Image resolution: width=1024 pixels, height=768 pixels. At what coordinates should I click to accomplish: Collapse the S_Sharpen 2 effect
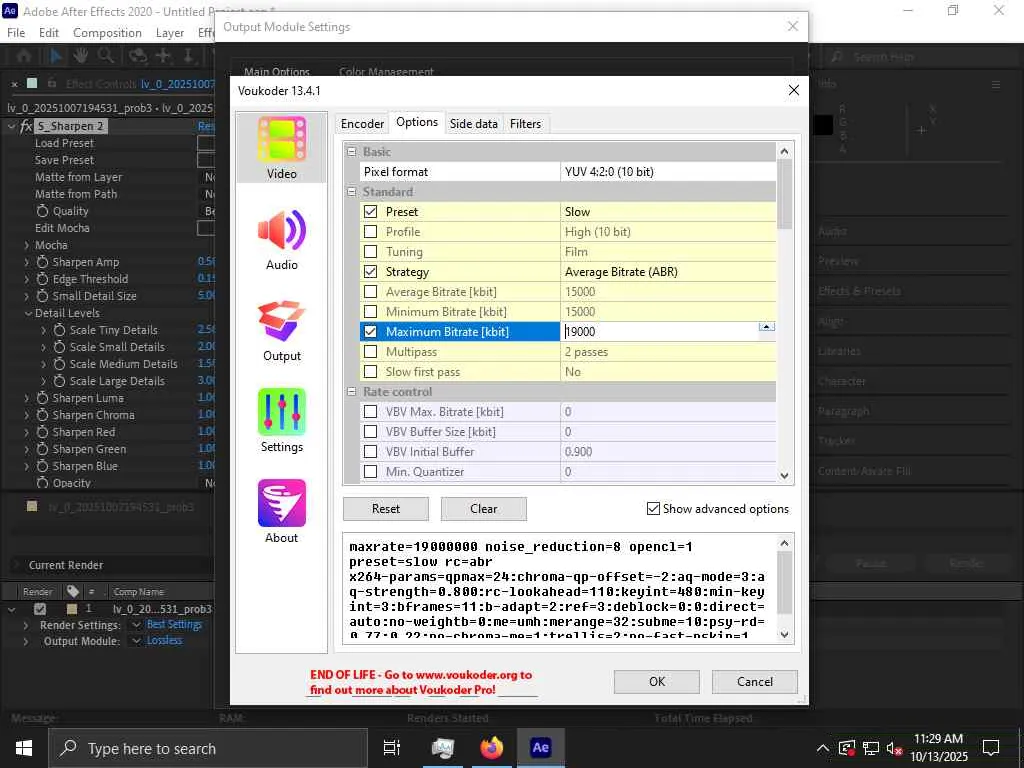point(11,127)
